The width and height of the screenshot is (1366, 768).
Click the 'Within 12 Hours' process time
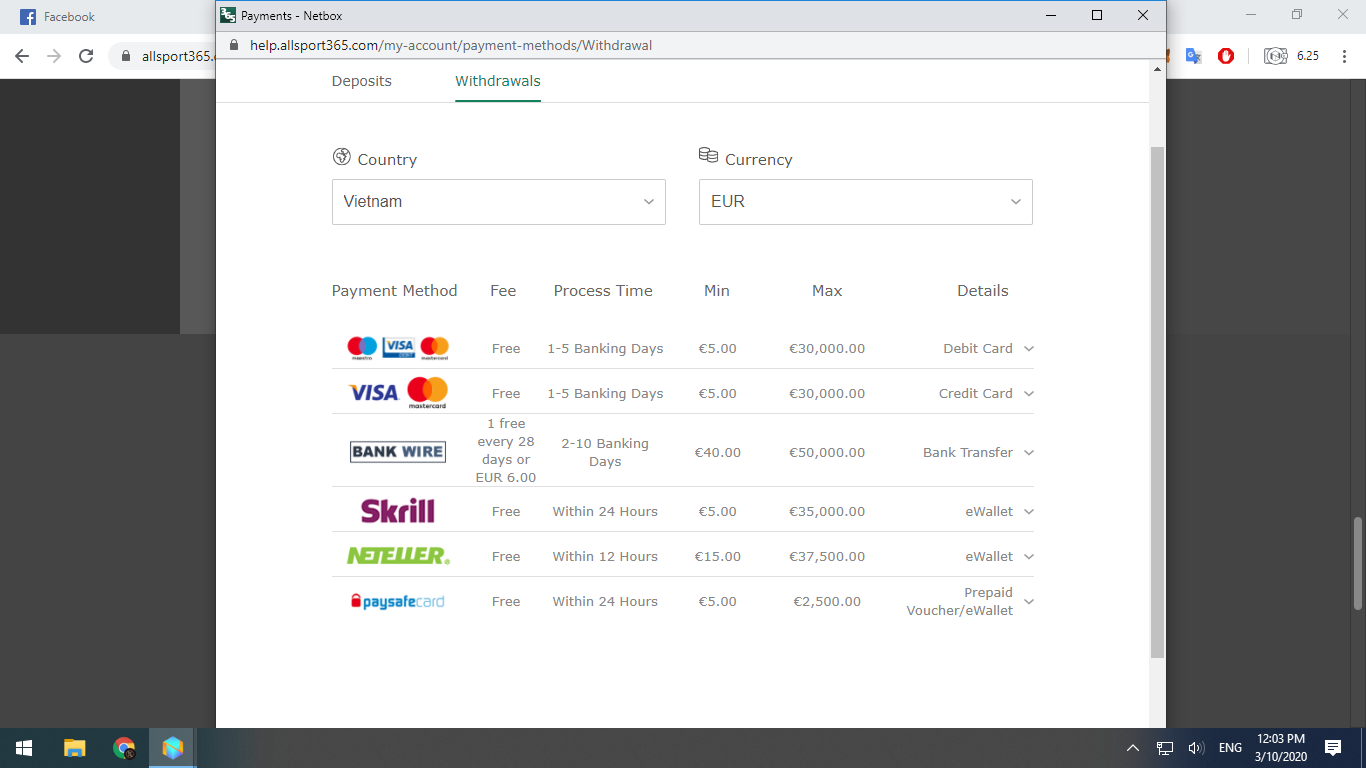click(x=605, y=557)
